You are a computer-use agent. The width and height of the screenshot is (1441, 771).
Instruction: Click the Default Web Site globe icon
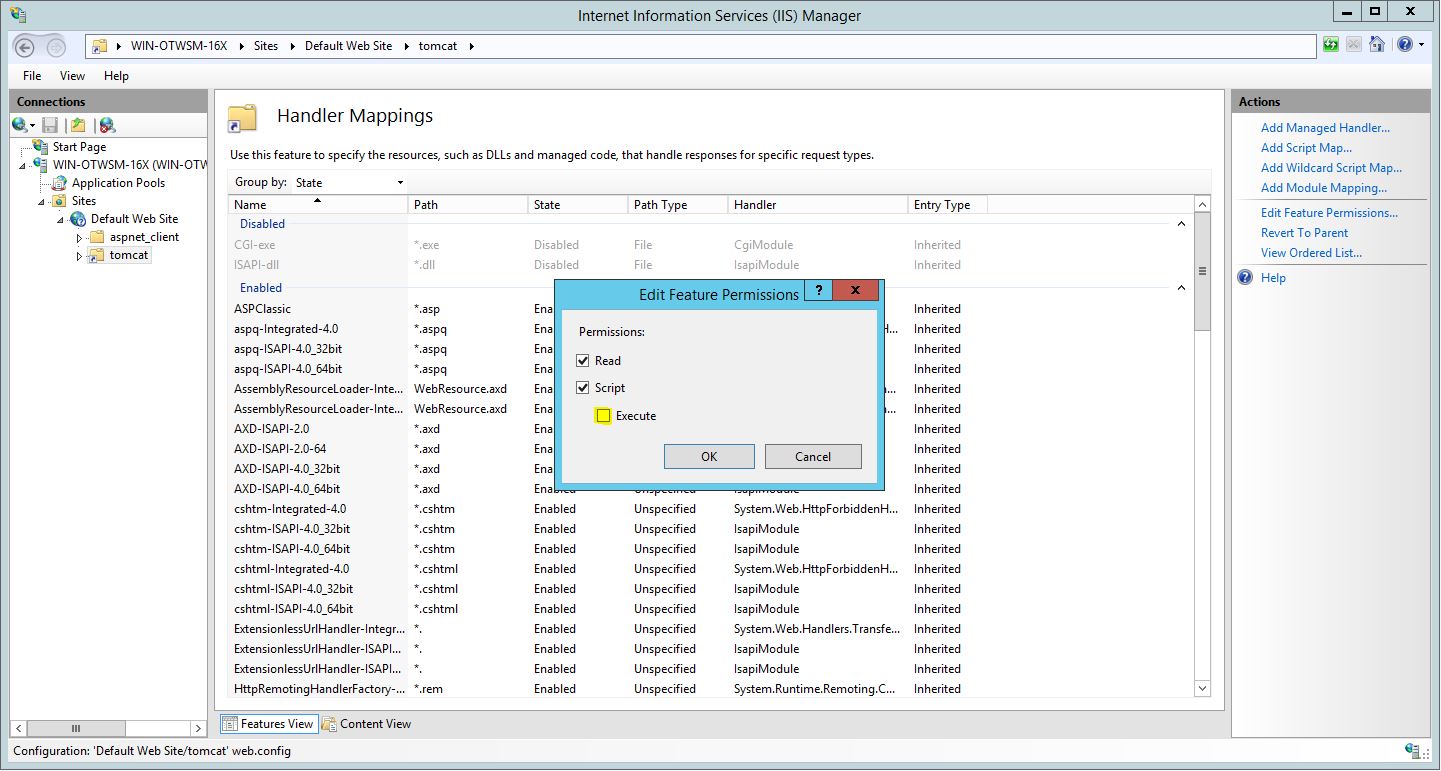pyautogui.click(x=78, y=219)
